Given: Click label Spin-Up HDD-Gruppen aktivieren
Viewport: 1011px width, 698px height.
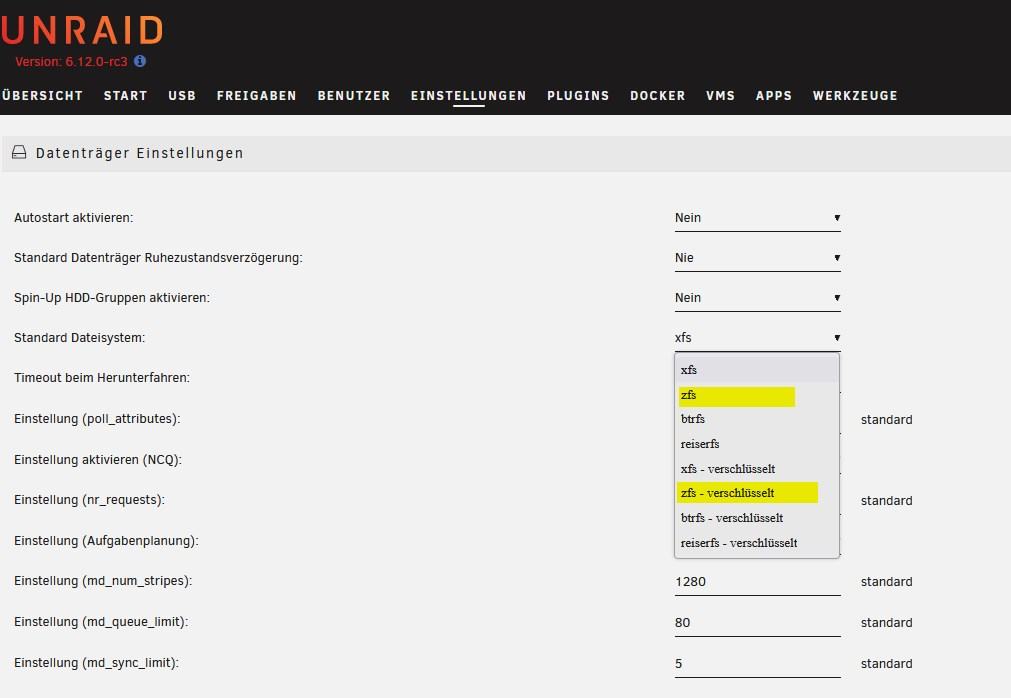Looking at the screenshot, I should tap(112, 298).
